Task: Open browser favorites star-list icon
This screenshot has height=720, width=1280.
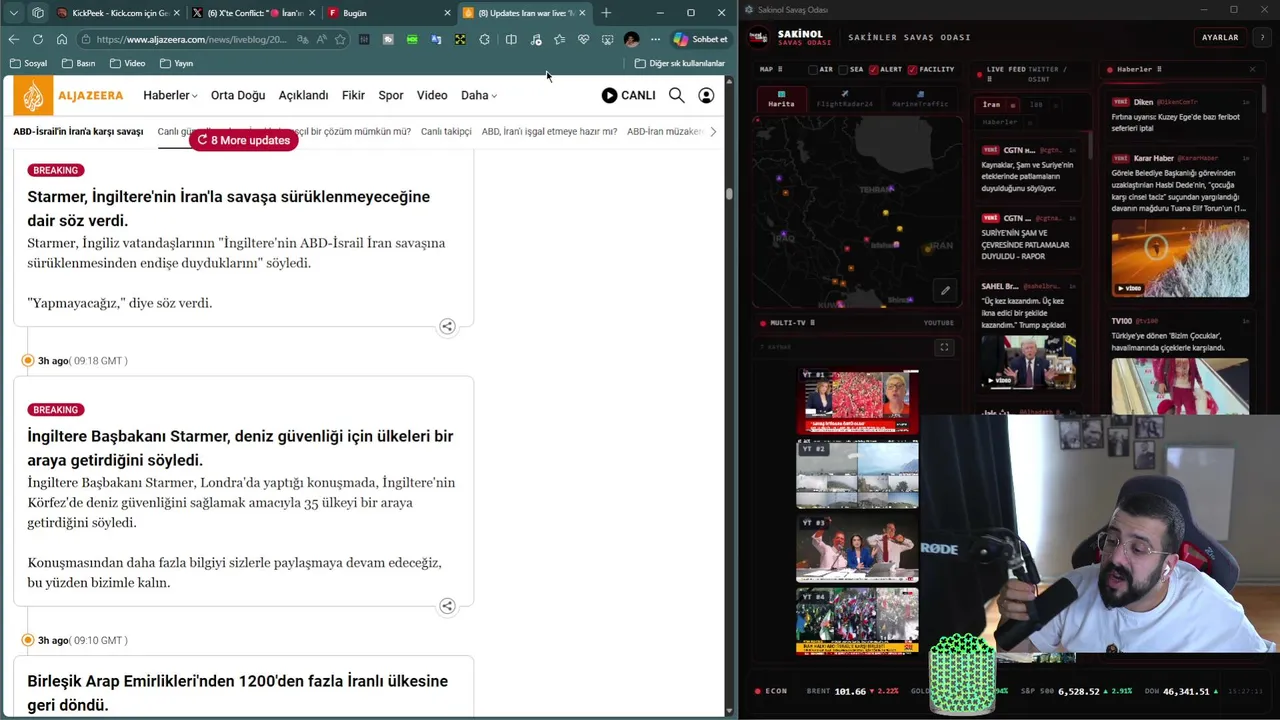Action: [559, 39]
